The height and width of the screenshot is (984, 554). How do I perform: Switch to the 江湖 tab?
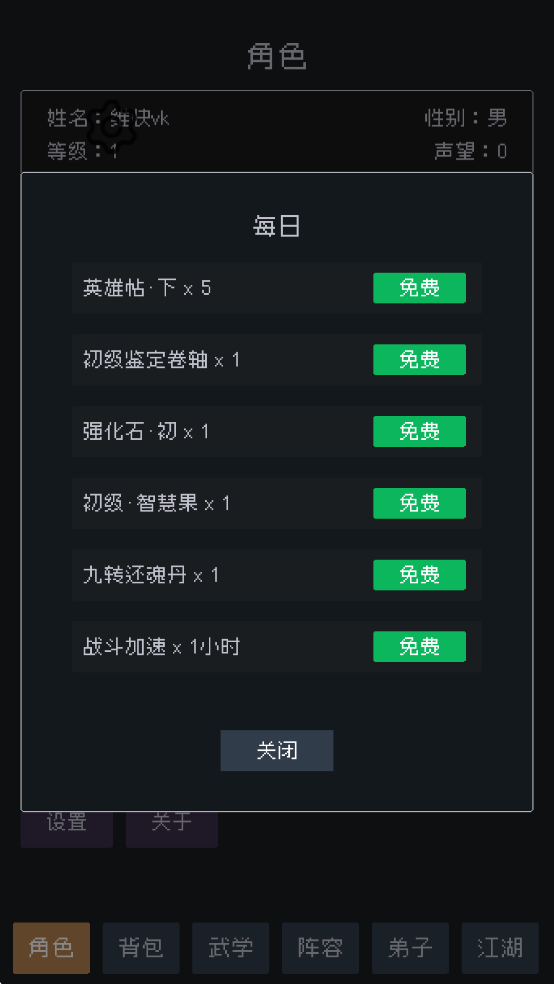point(500,948)
